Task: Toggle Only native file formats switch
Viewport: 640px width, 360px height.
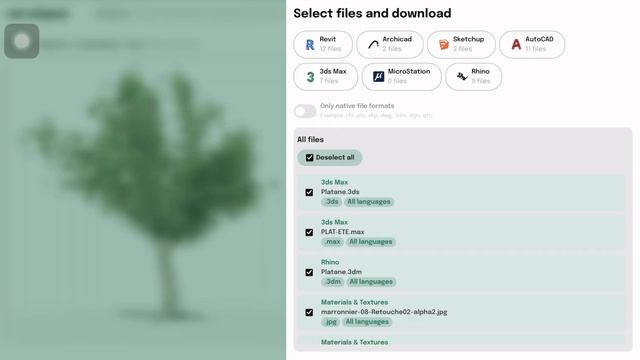Action: 305,111
